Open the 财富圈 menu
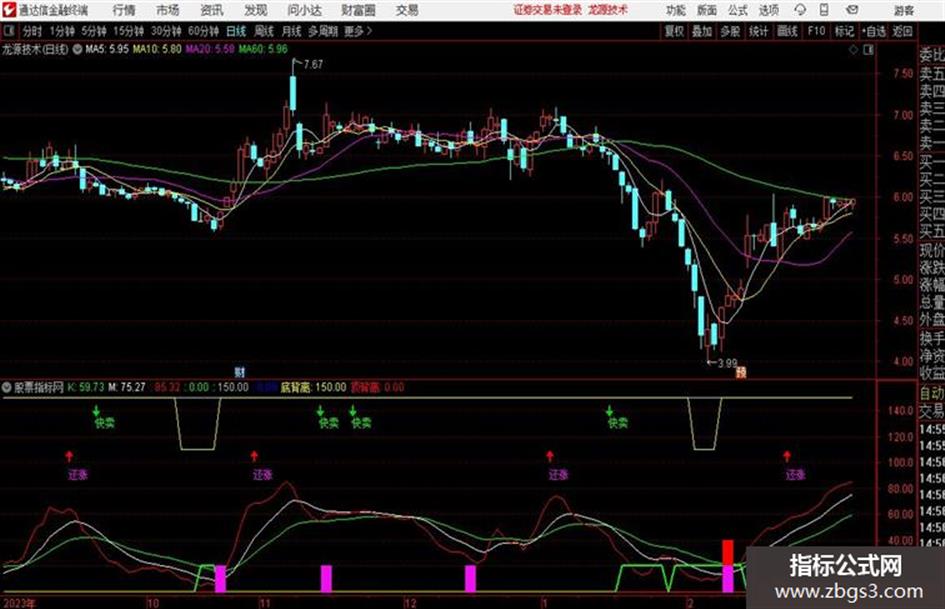The image size is (945, 609). coord(358,10)
